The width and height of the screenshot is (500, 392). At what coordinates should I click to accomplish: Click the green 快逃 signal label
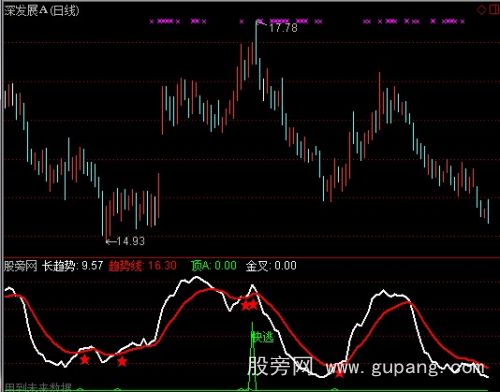[x=262, y=338]
